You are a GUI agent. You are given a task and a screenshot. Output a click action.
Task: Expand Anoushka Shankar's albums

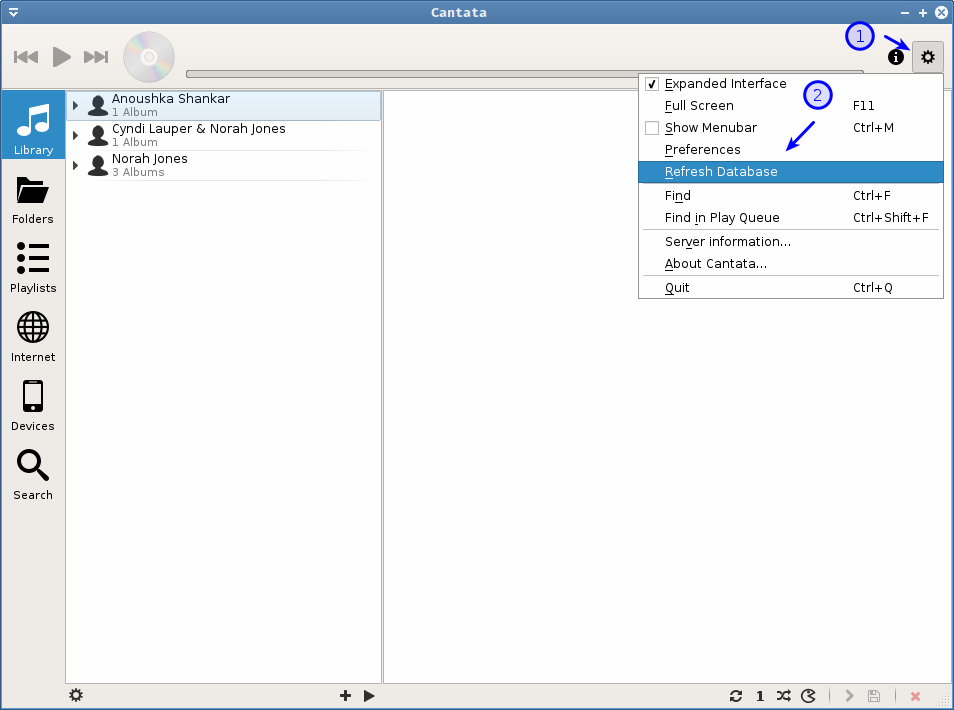click(x=78, y=105)
